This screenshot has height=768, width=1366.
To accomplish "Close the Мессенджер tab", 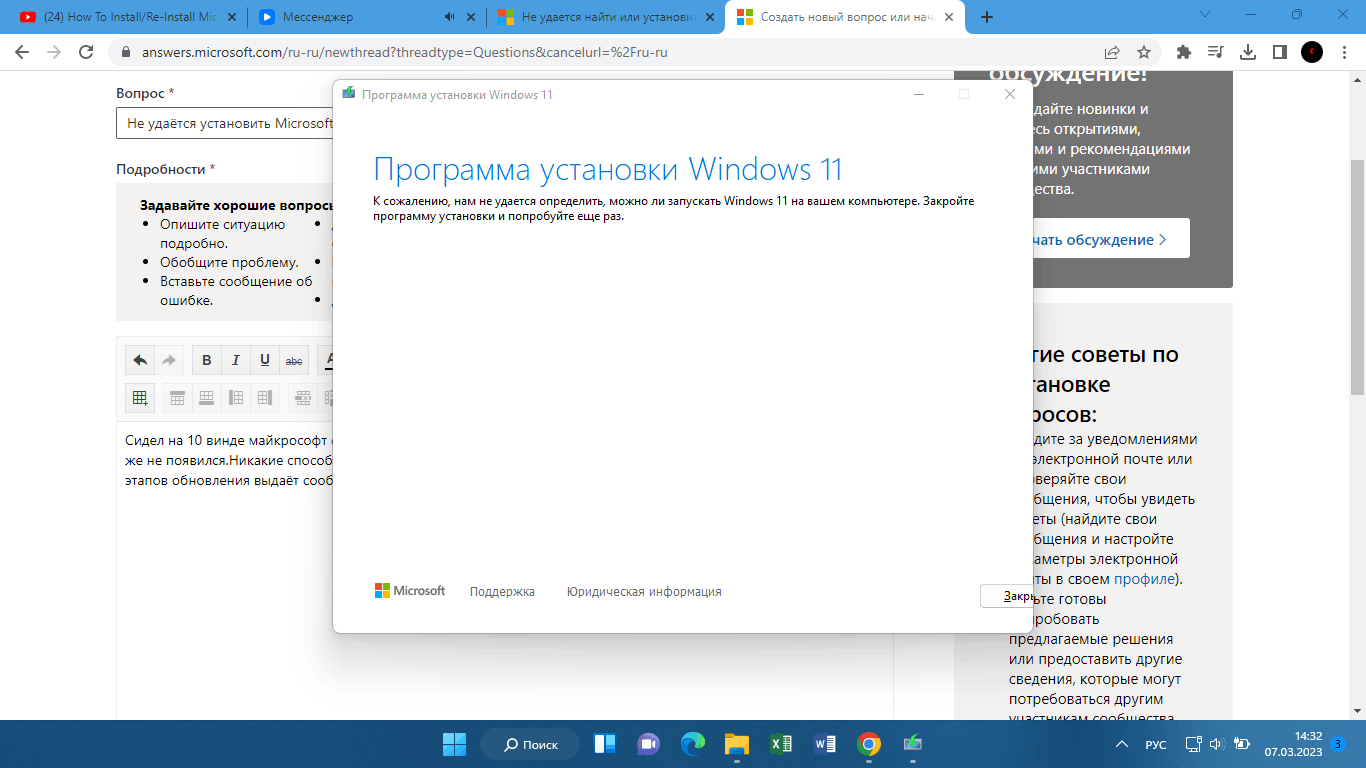I will 469,17.
